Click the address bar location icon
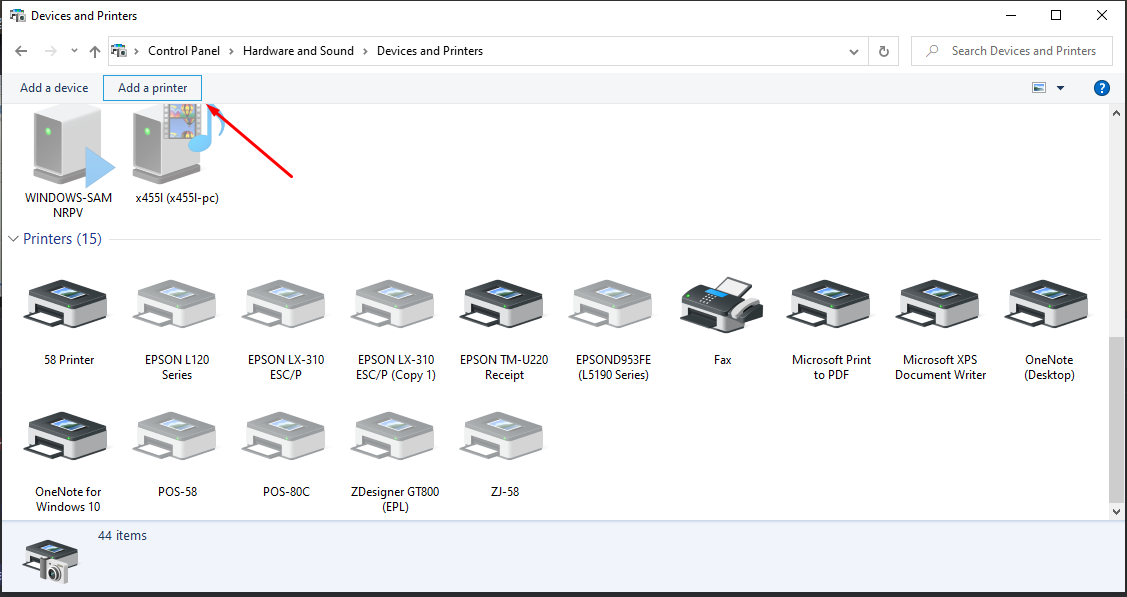1127x597 pixels. pos(119,51)
